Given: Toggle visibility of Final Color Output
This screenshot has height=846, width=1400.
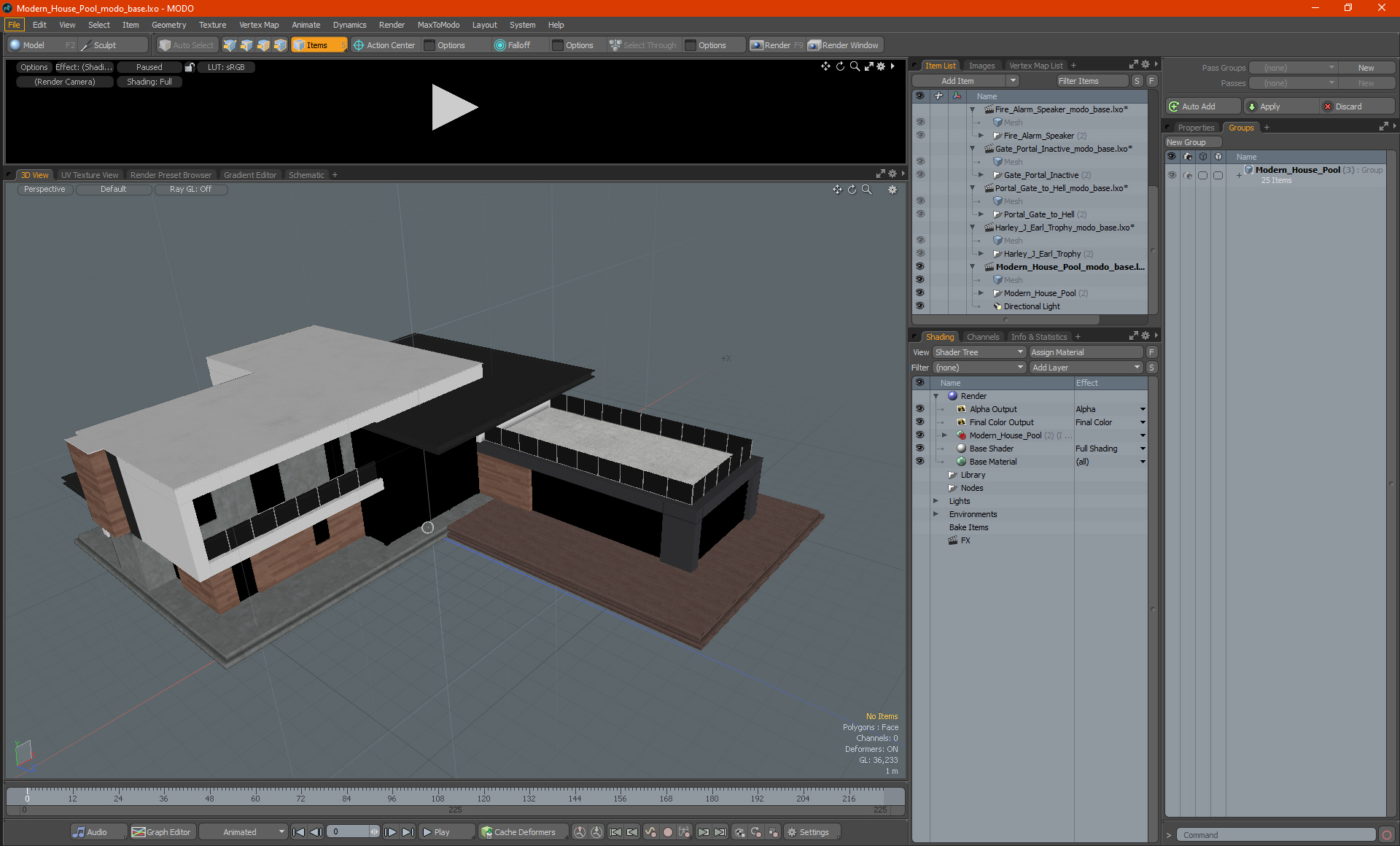Looking at the screenshot, I should 920,422.
